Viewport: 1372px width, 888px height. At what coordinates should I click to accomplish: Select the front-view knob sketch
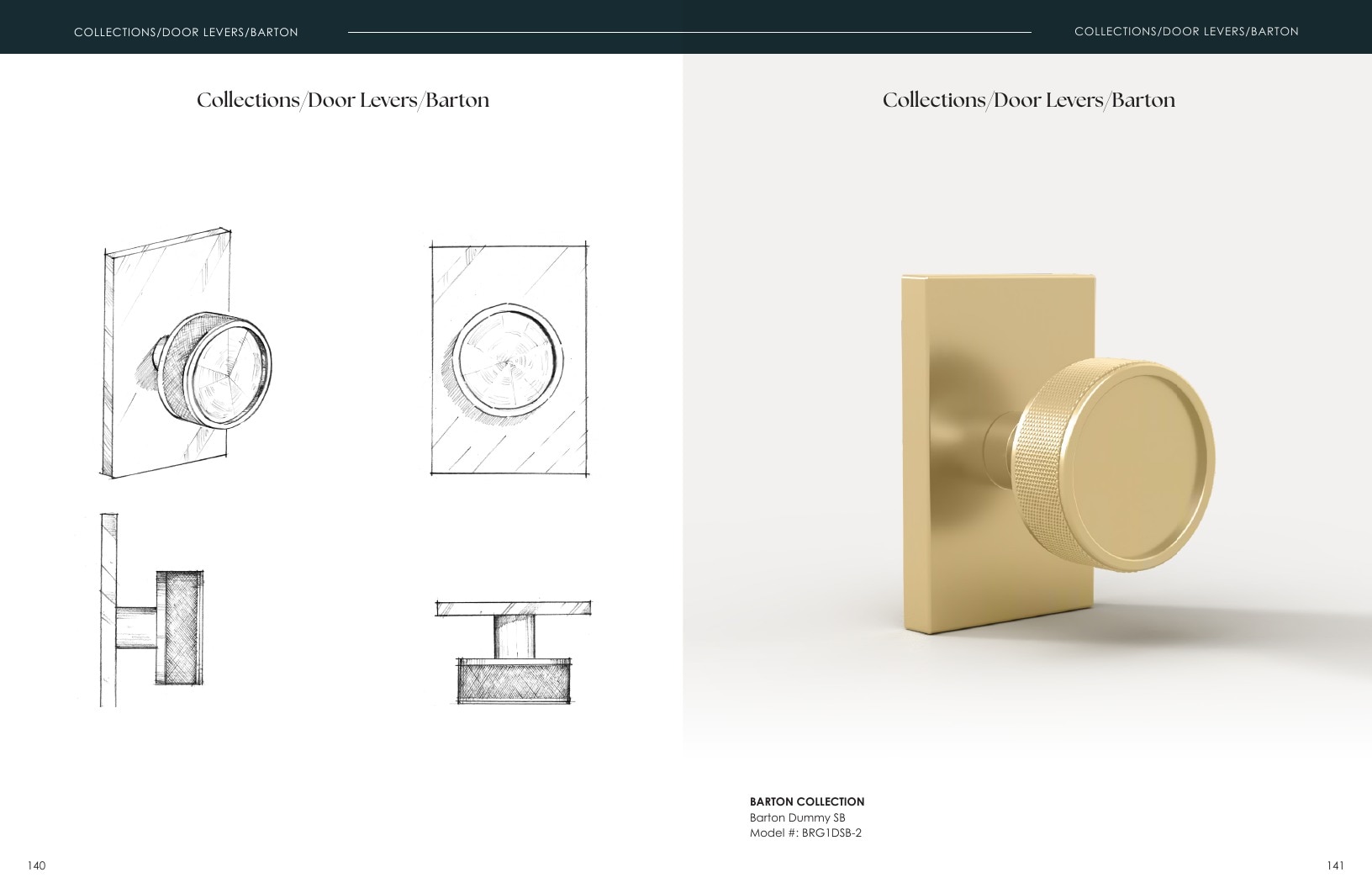pos(509,359)
